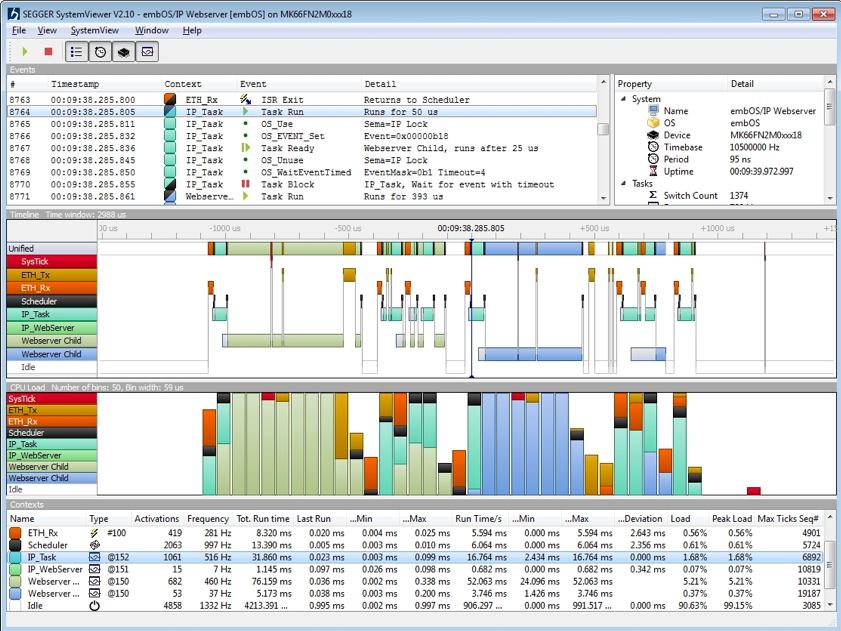The width and height of the screenshot is (841, 631).
Task: Sort contexts by Activations column header
Action: tap(156, 519)
